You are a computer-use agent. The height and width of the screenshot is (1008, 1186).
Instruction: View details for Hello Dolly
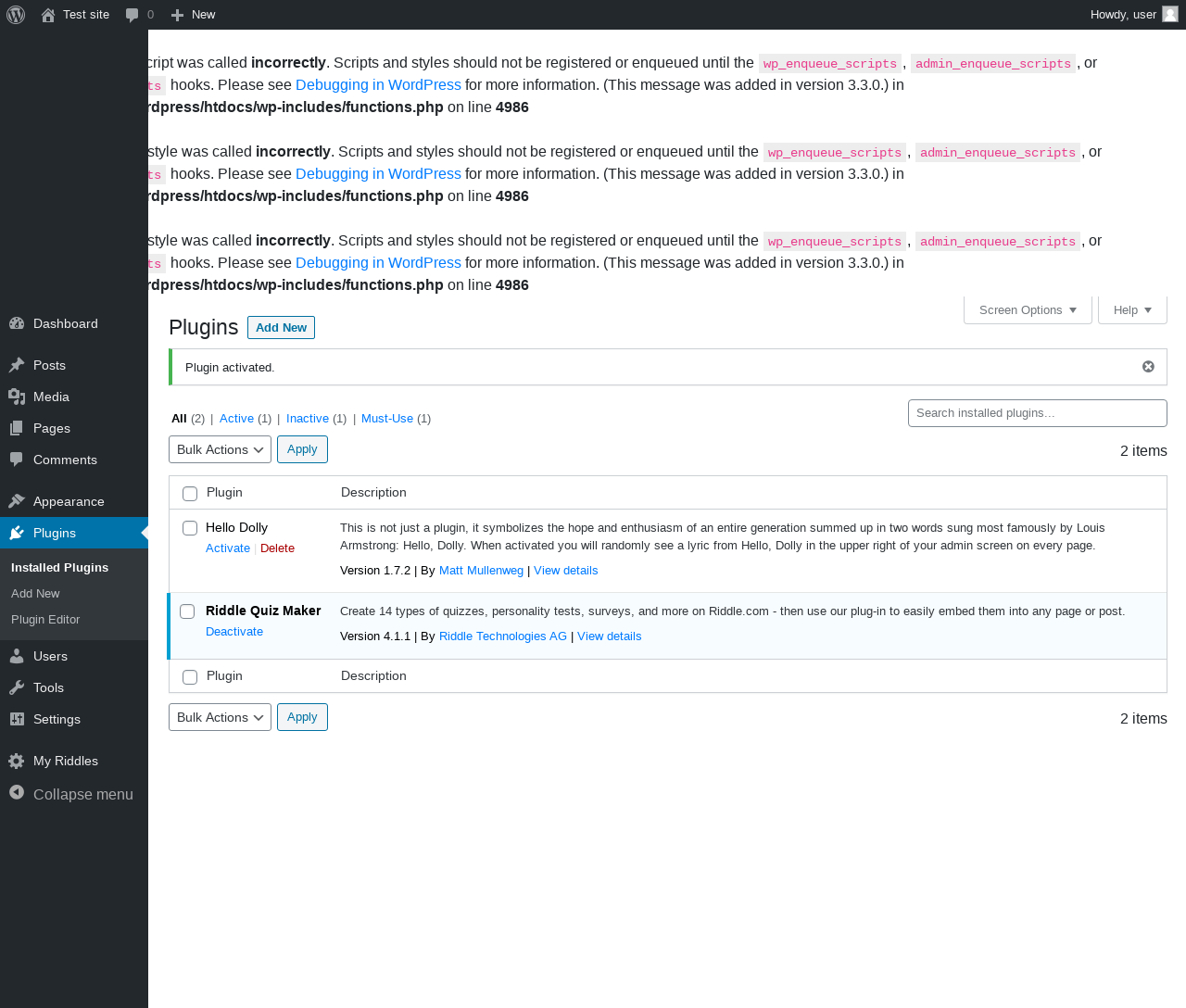pos(565,571)
